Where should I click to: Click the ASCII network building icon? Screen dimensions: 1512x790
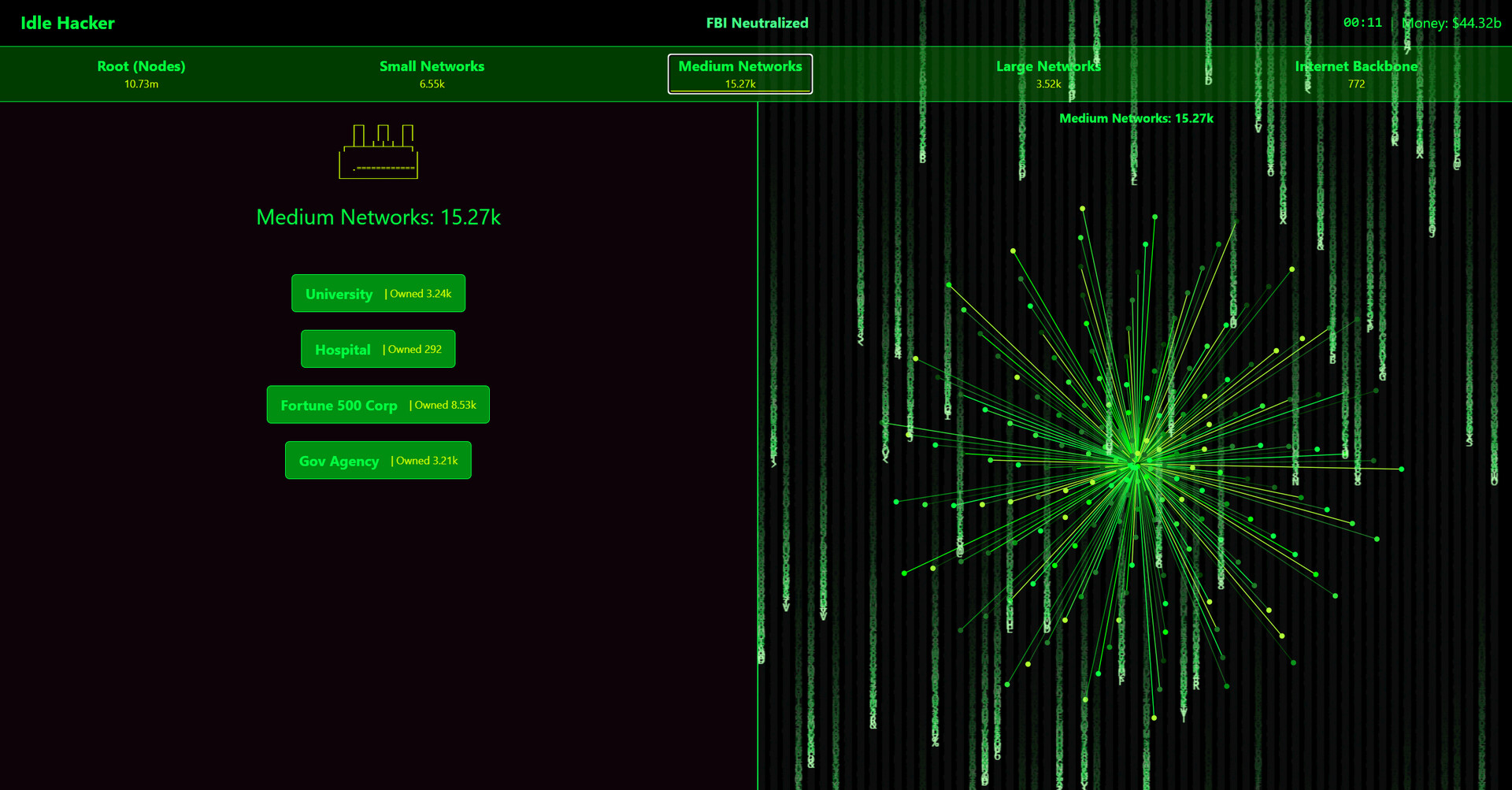[378, 151]
